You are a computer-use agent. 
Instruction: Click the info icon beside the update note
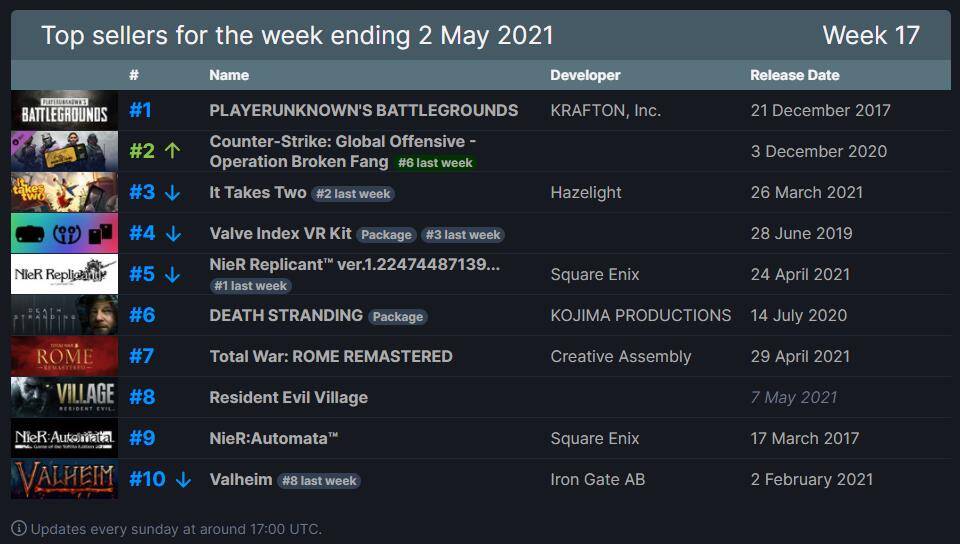(19, 528)
